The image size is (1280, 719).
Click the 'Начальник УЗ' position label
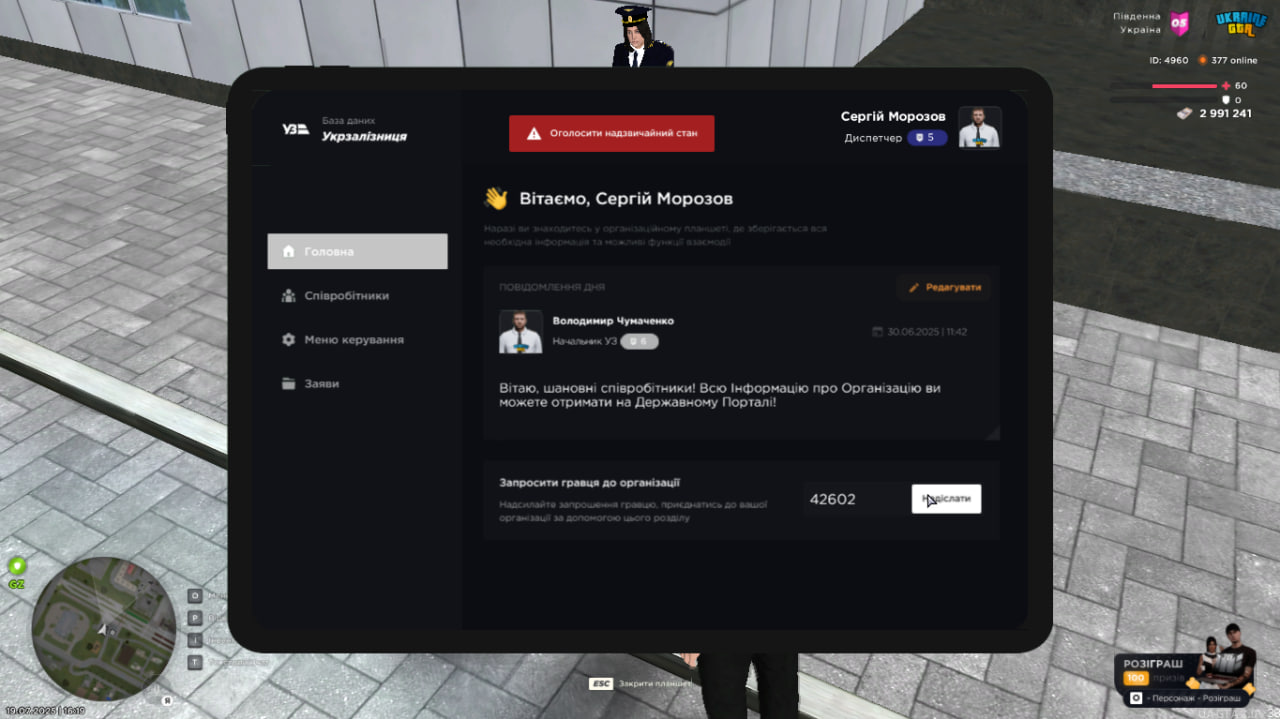585,342
